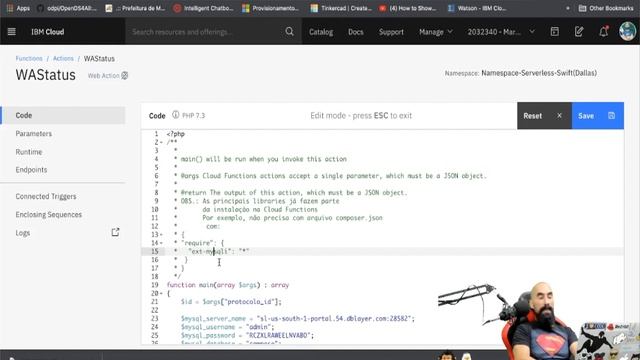
Task: Click the <?php opening tag line
Action: pyautogui.click(x=176, y=134)
